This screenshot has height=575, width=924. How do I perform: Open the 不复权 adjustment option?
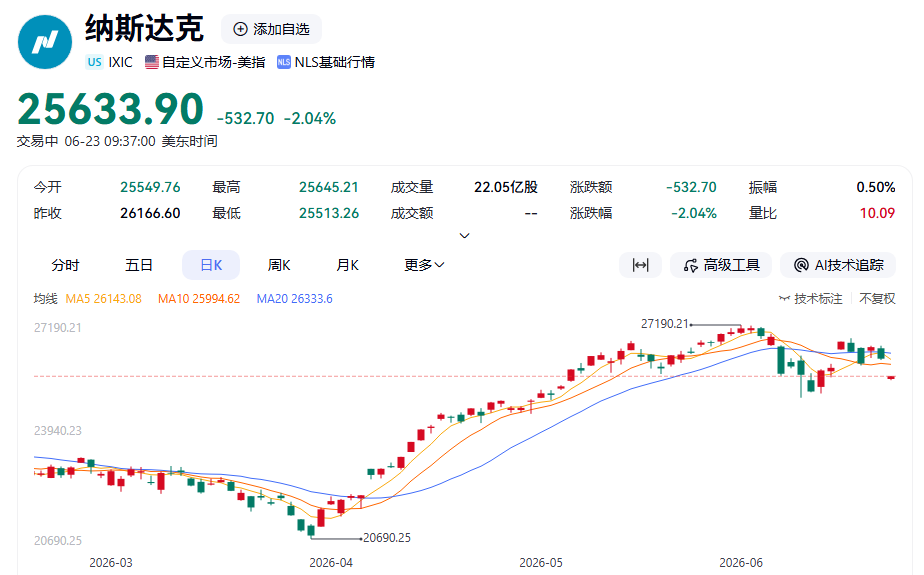pyautogui.click(x=877, y=299)
